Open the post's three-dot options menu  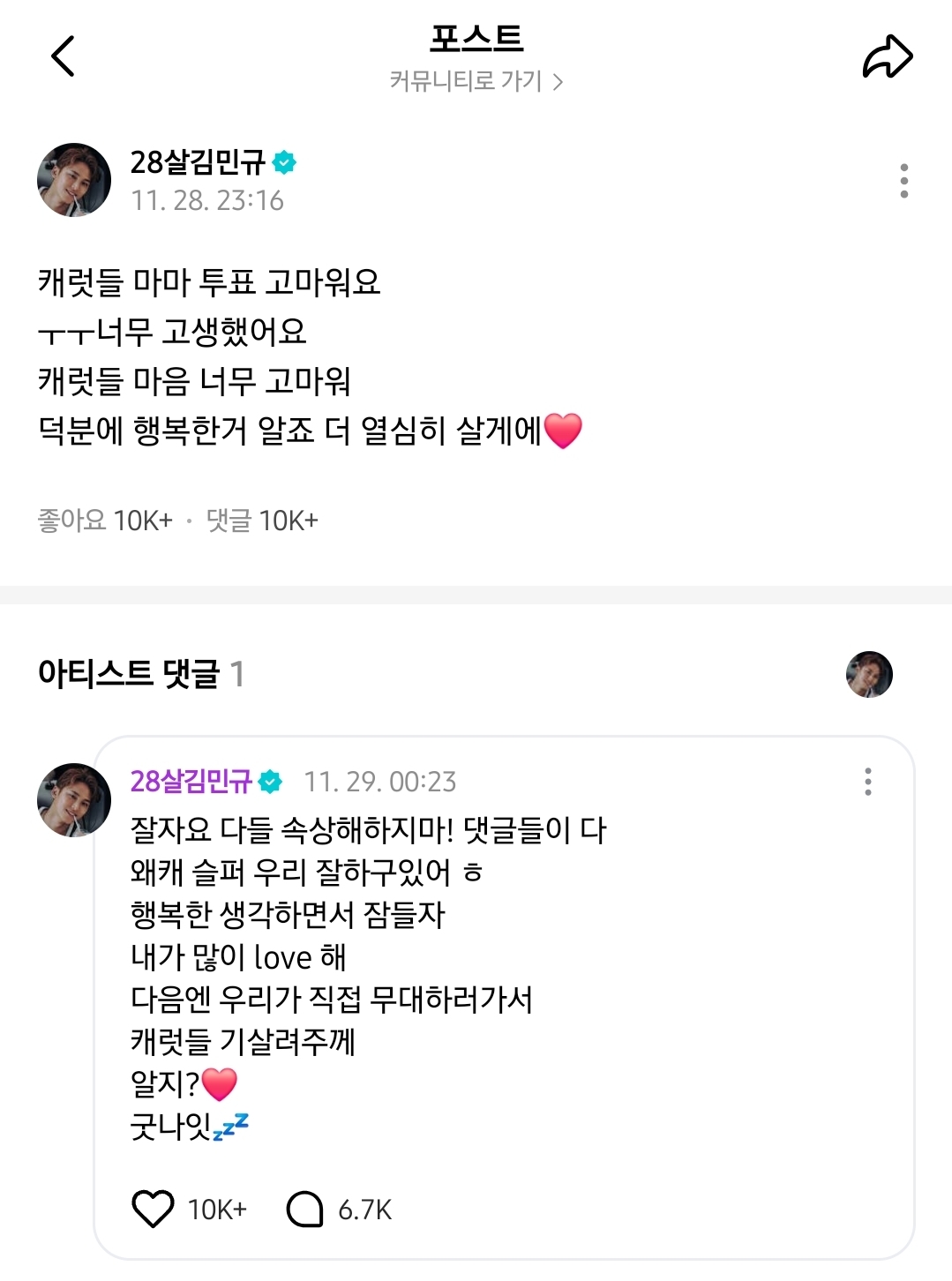point(903,181)
